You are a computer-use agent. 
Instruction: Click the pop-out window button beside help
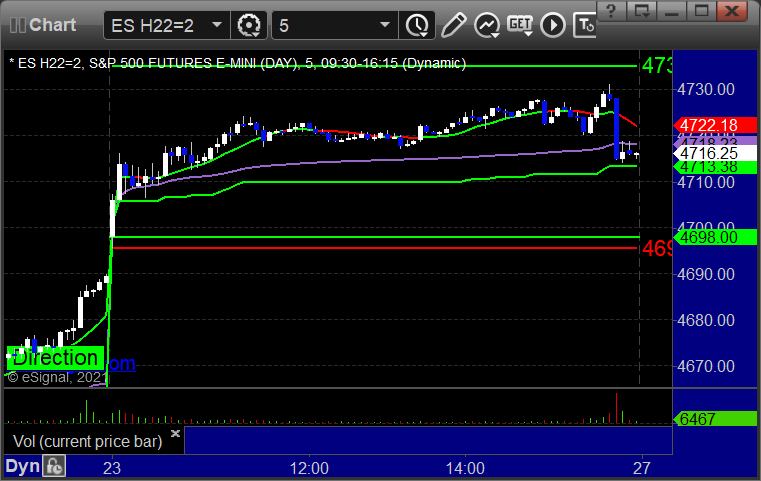point(641,10)
